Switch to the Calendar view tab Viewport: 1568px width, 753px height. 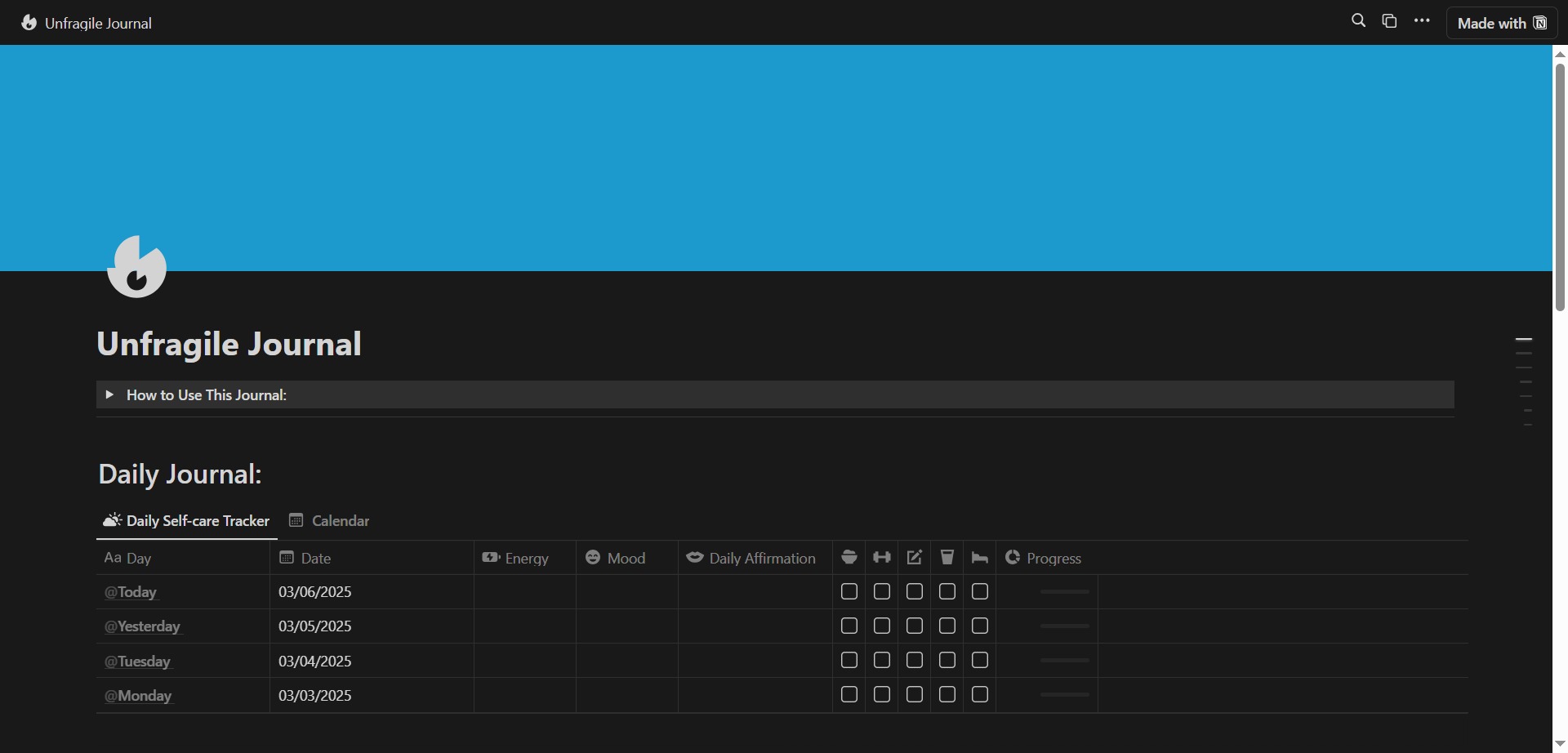[x=330, y=521]
